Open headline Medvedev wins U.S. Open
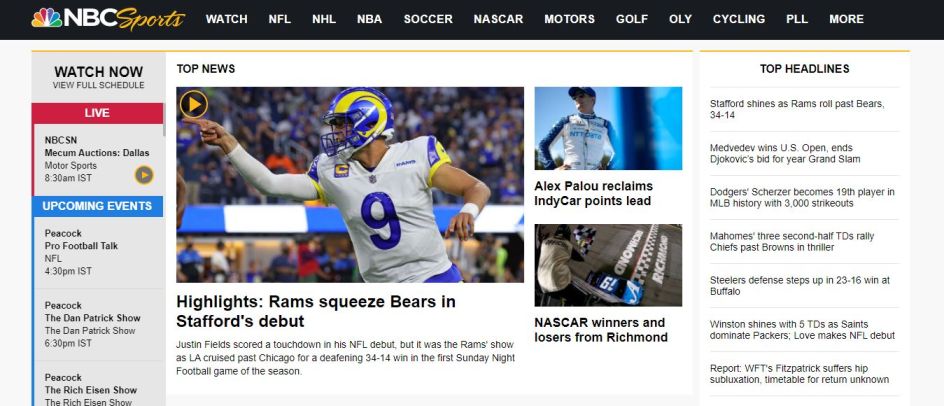Viewport: 944px width, 406px height. pyautogui.click(x=785, y=154)
